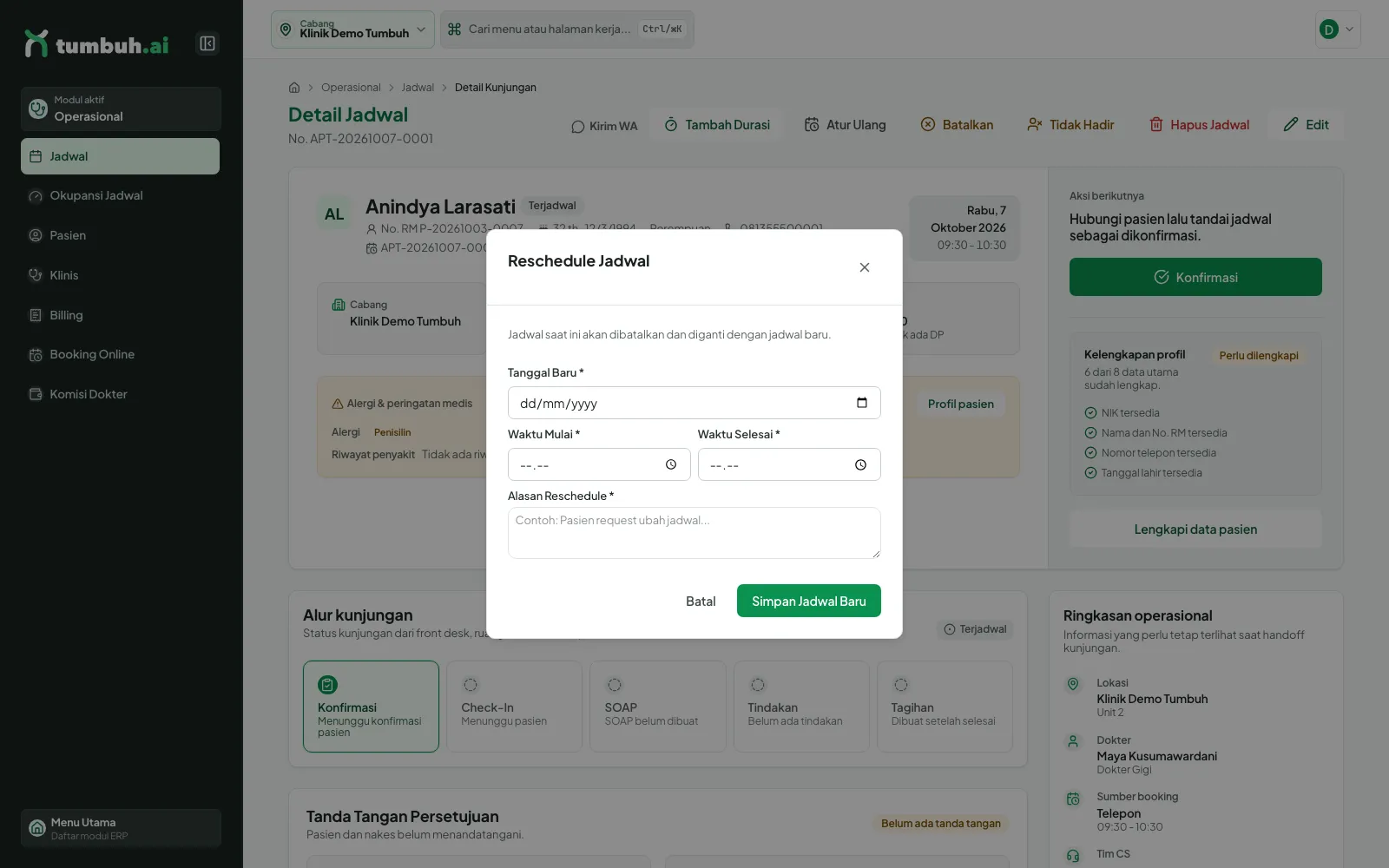Focus the Tanggal Baru date field
The image size is (1389, 868).
[694, 403]
